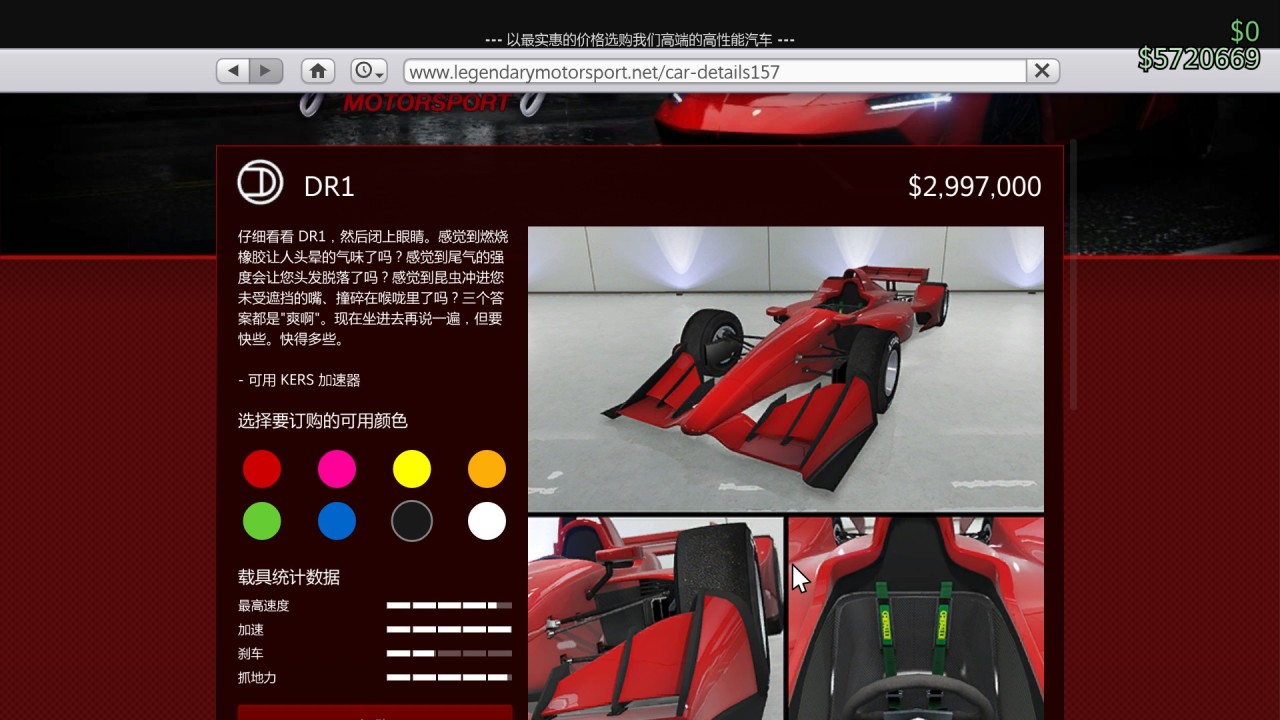Screen dimensions: 1280x720
Task: Select the orange color swatch
Action: [x=487, y=469]
